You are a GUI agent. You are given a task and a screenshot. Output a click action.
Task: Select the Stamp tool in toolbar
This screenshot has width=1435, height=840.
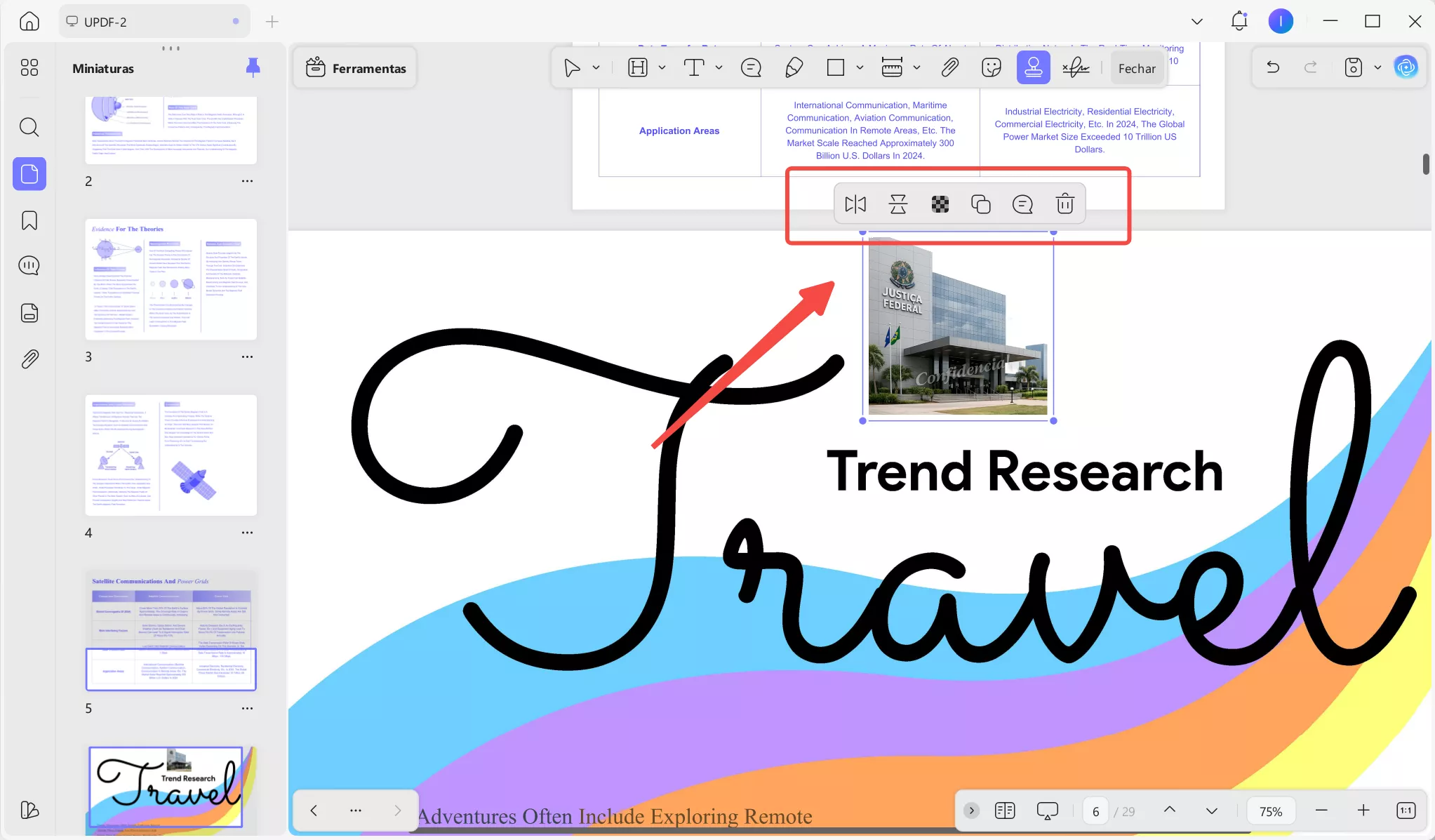click(1033, 68)
